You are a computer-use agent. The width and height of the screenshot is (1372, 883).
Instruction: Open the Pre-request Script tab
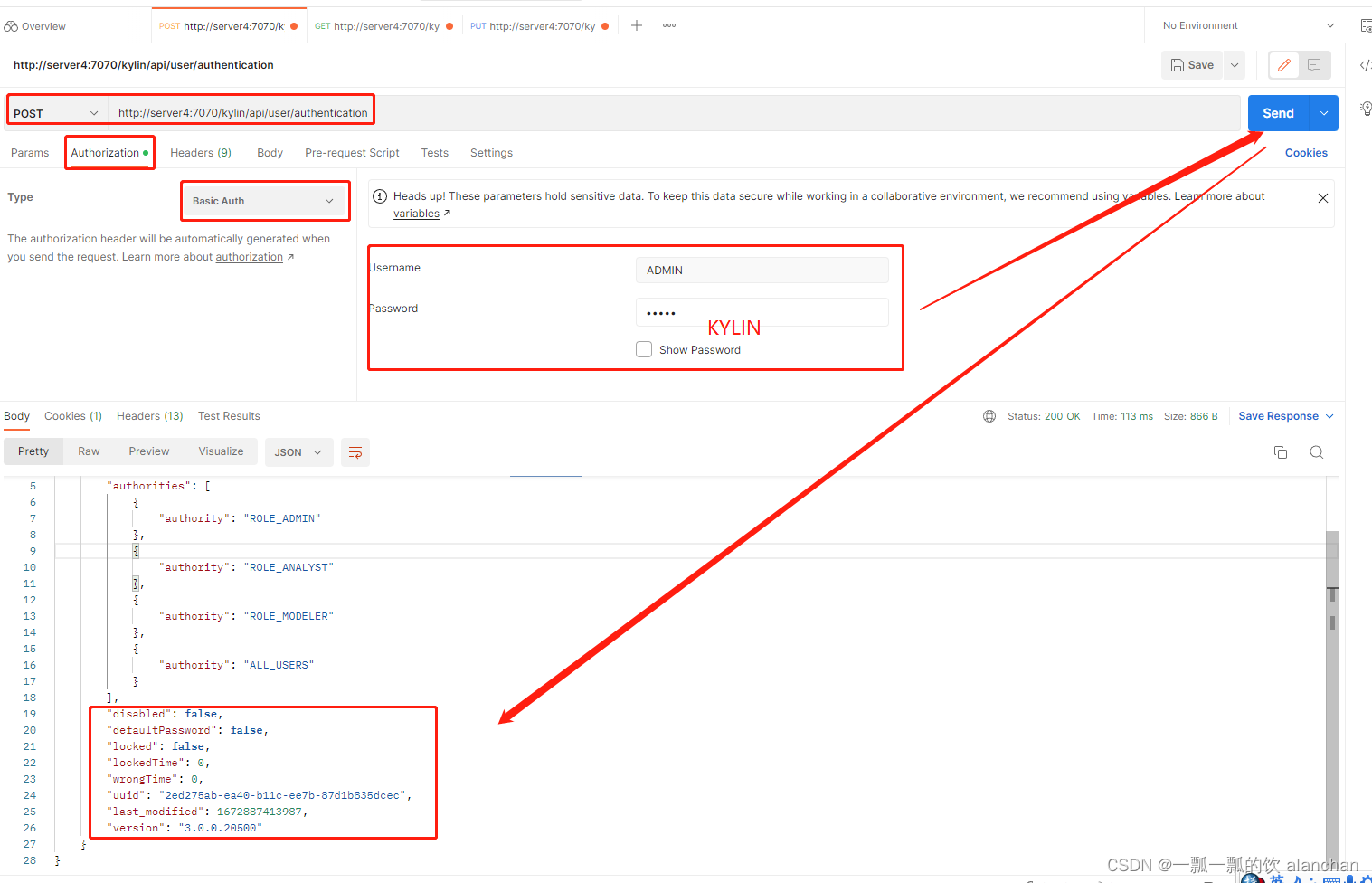tap(352, 153)
